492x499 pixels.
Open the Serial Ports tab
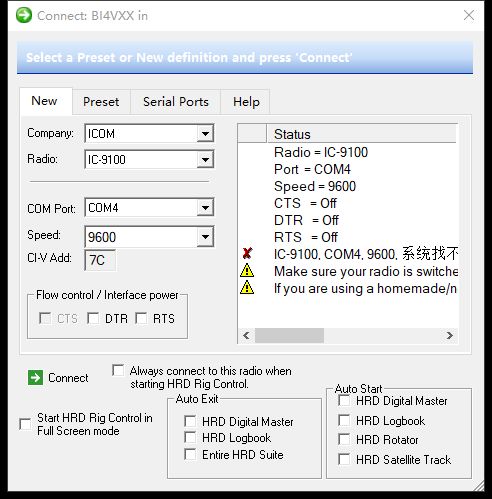(x=176, y=102)
